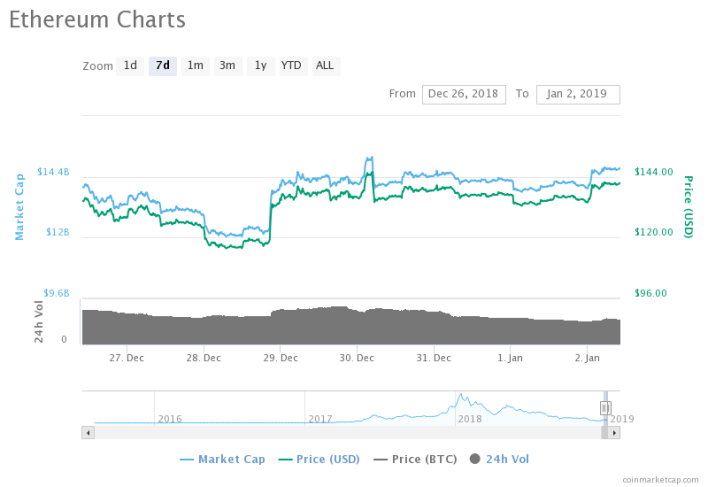Click the navigator scrollbar track
This screenshot has height=487, width=708.
[x=350, y=433]
